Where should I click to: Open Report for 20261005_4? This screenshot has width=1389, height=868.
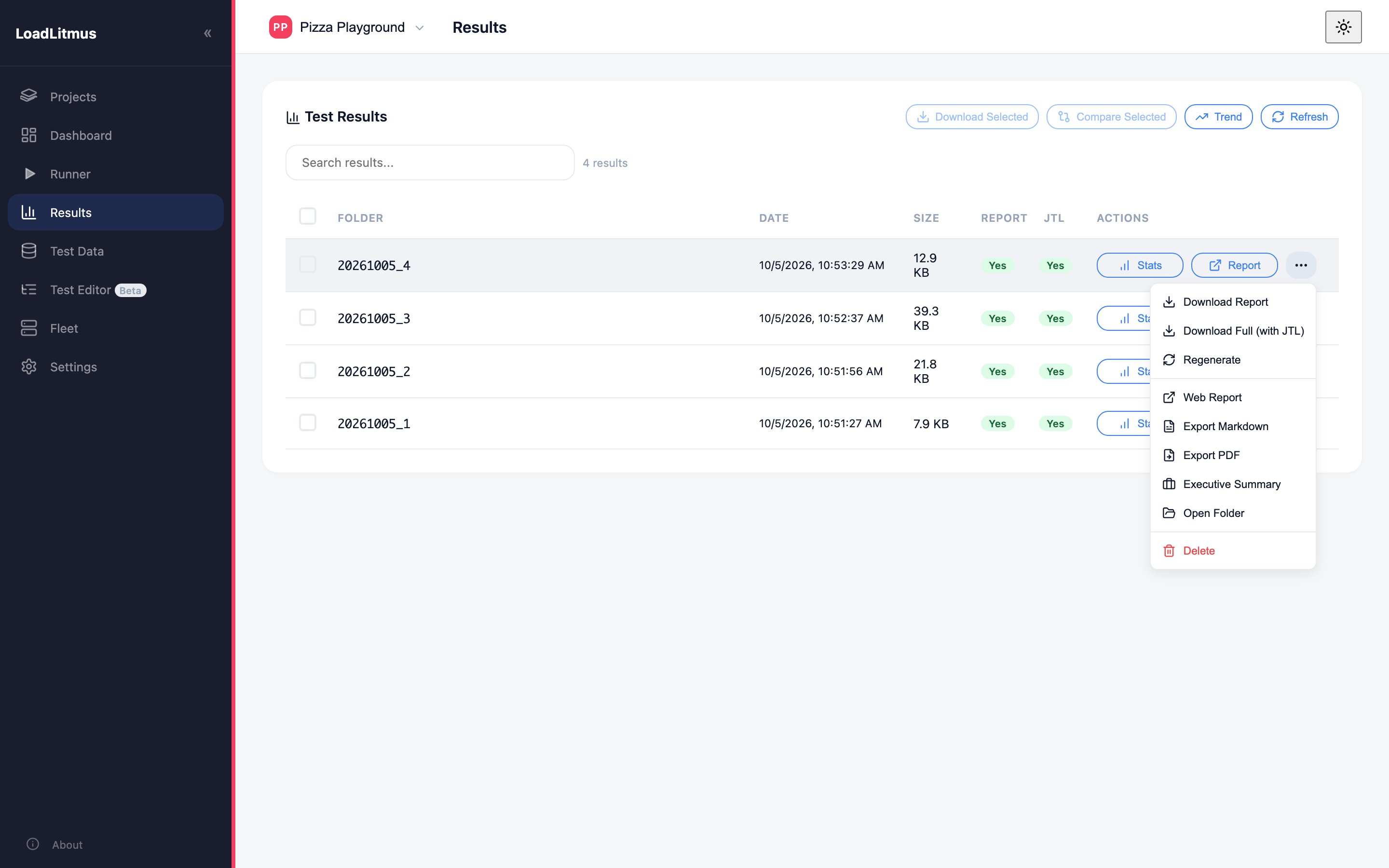click(1234, 265)
